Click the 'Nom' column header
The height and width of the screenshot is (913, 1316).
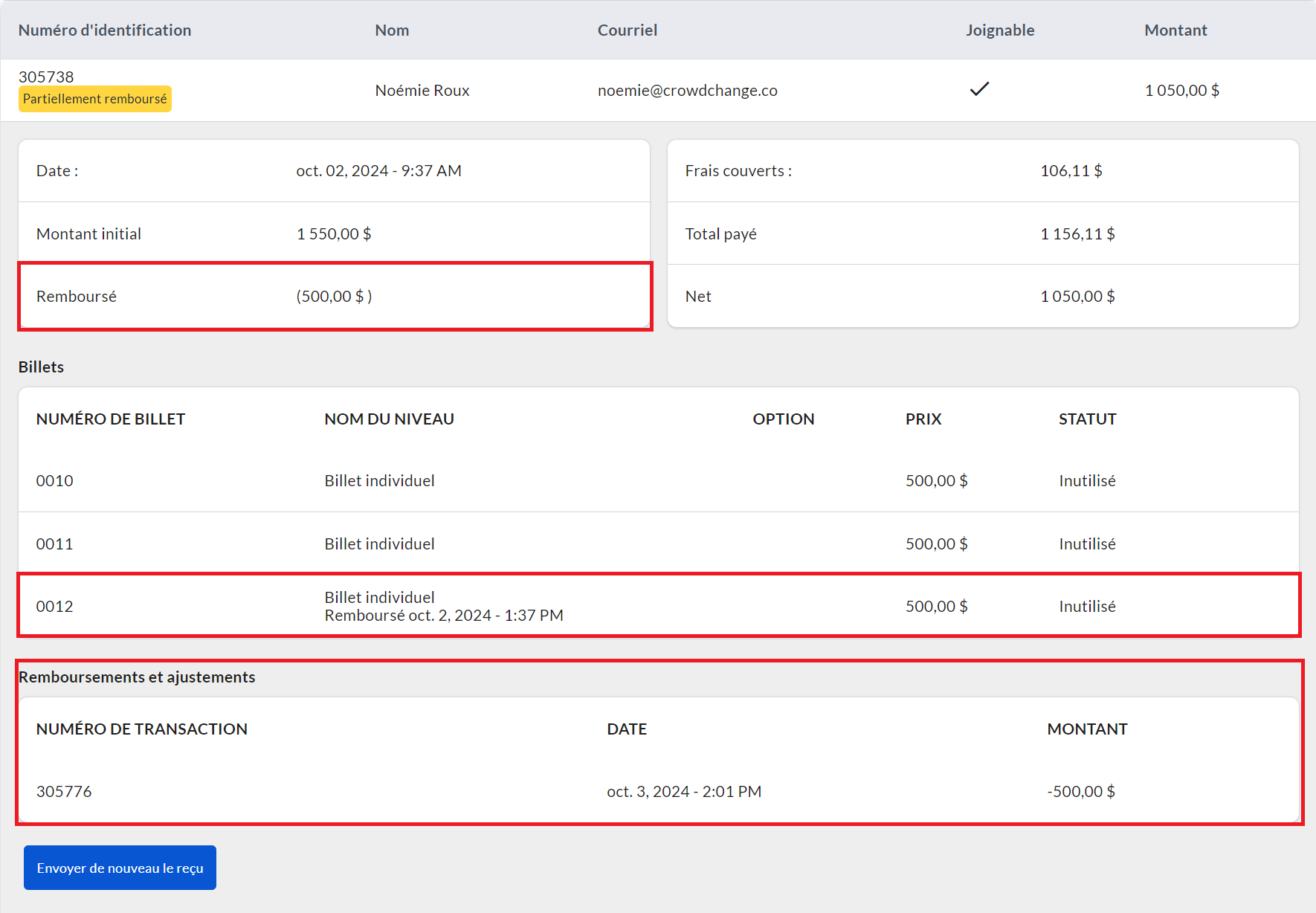(392, 30)
